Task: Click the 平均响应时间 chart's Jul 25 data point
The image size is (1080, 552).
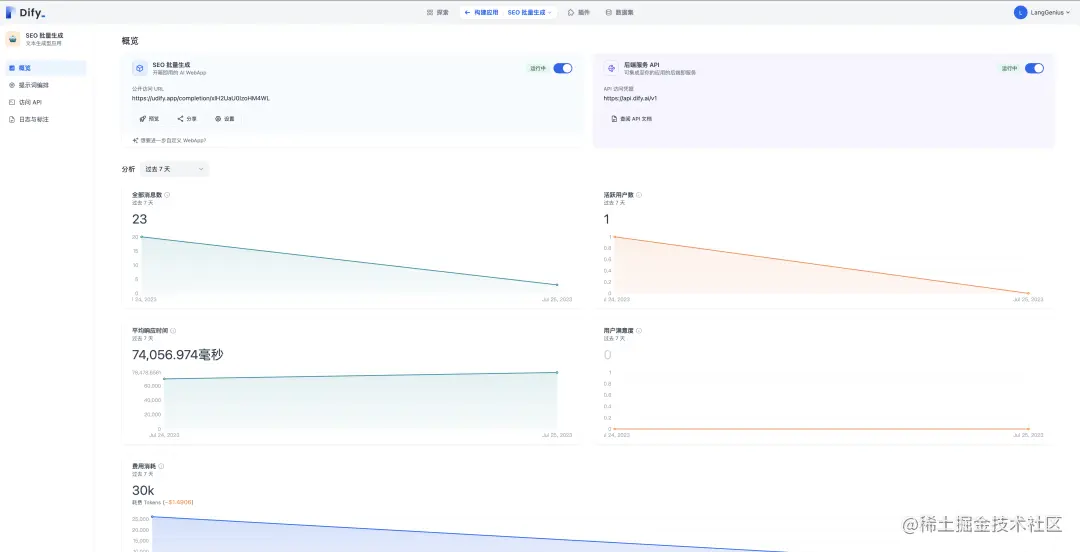Action: (557, 373)
